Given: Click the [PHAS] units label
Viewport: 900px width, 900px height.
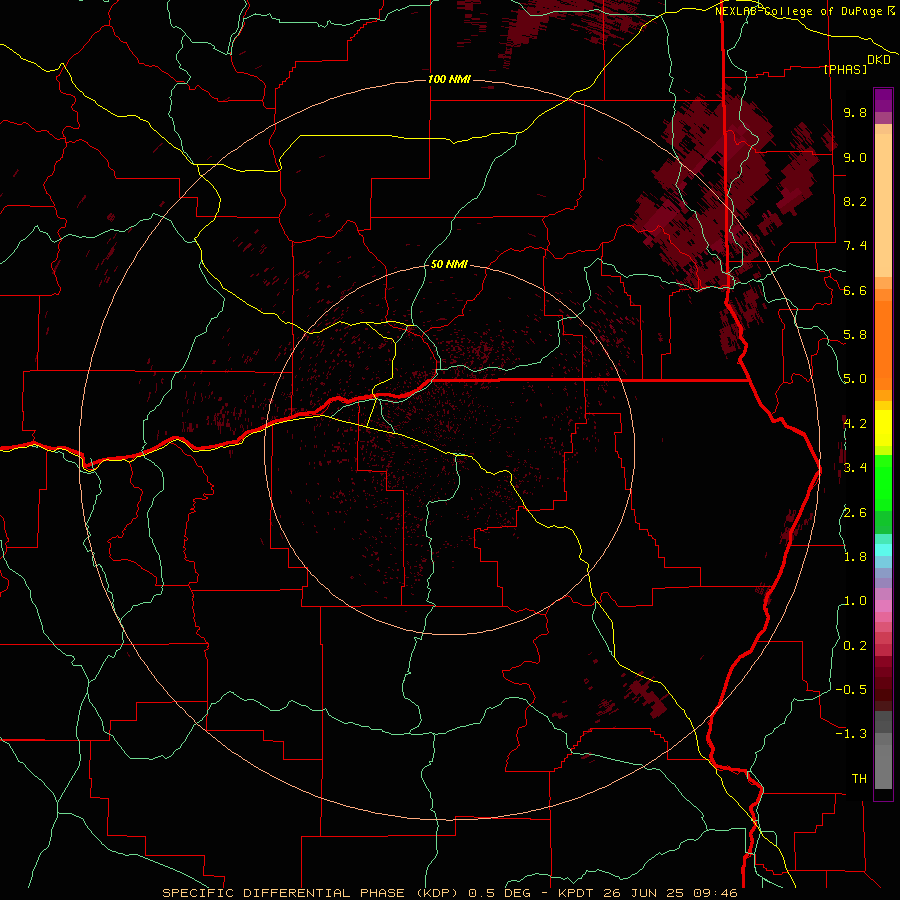Looking at the screenshot, I should point(845,69).
